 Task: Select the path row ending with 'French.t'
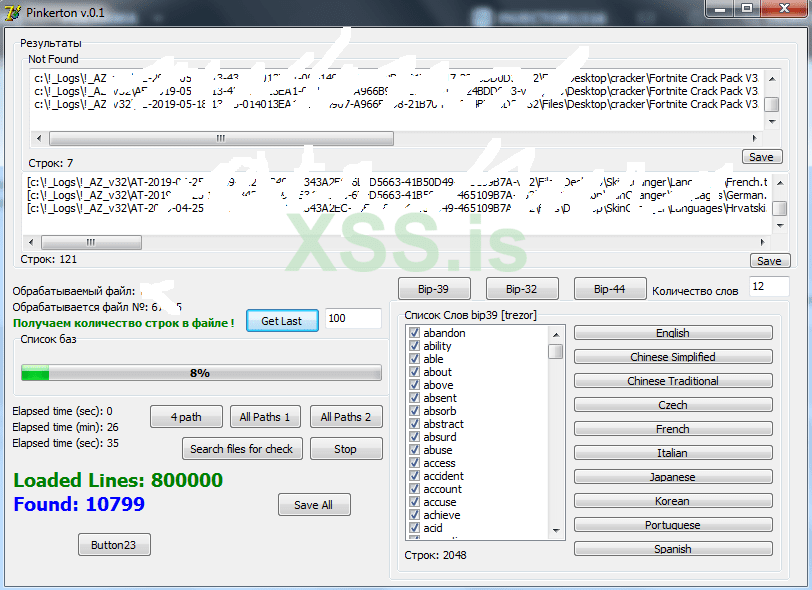tap(397, 182)
